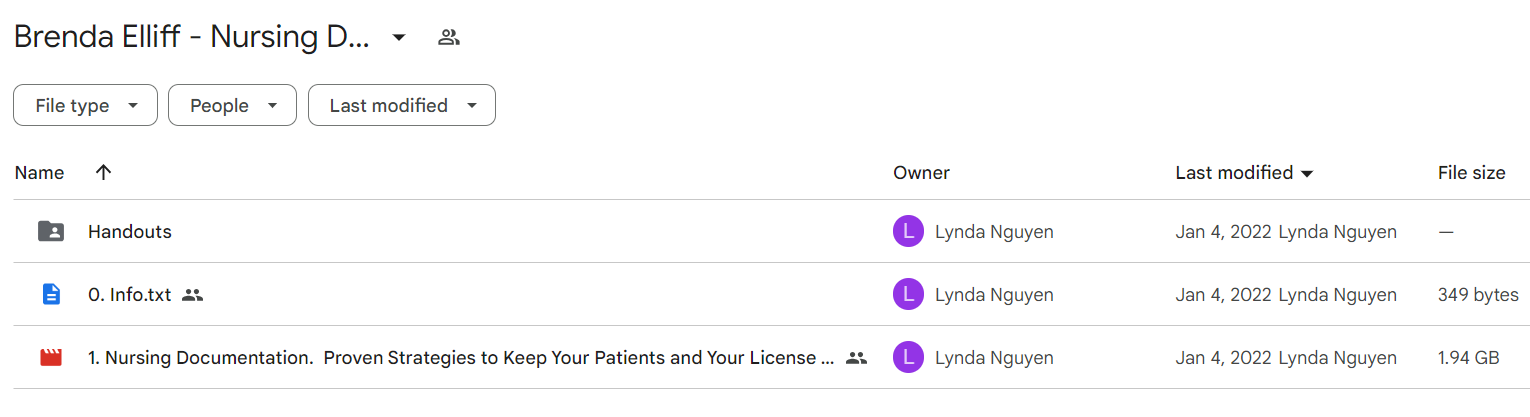Select the 0. Info.txt file
The height and width of the screenshot is (417, 1530).
tap(130, 295)
